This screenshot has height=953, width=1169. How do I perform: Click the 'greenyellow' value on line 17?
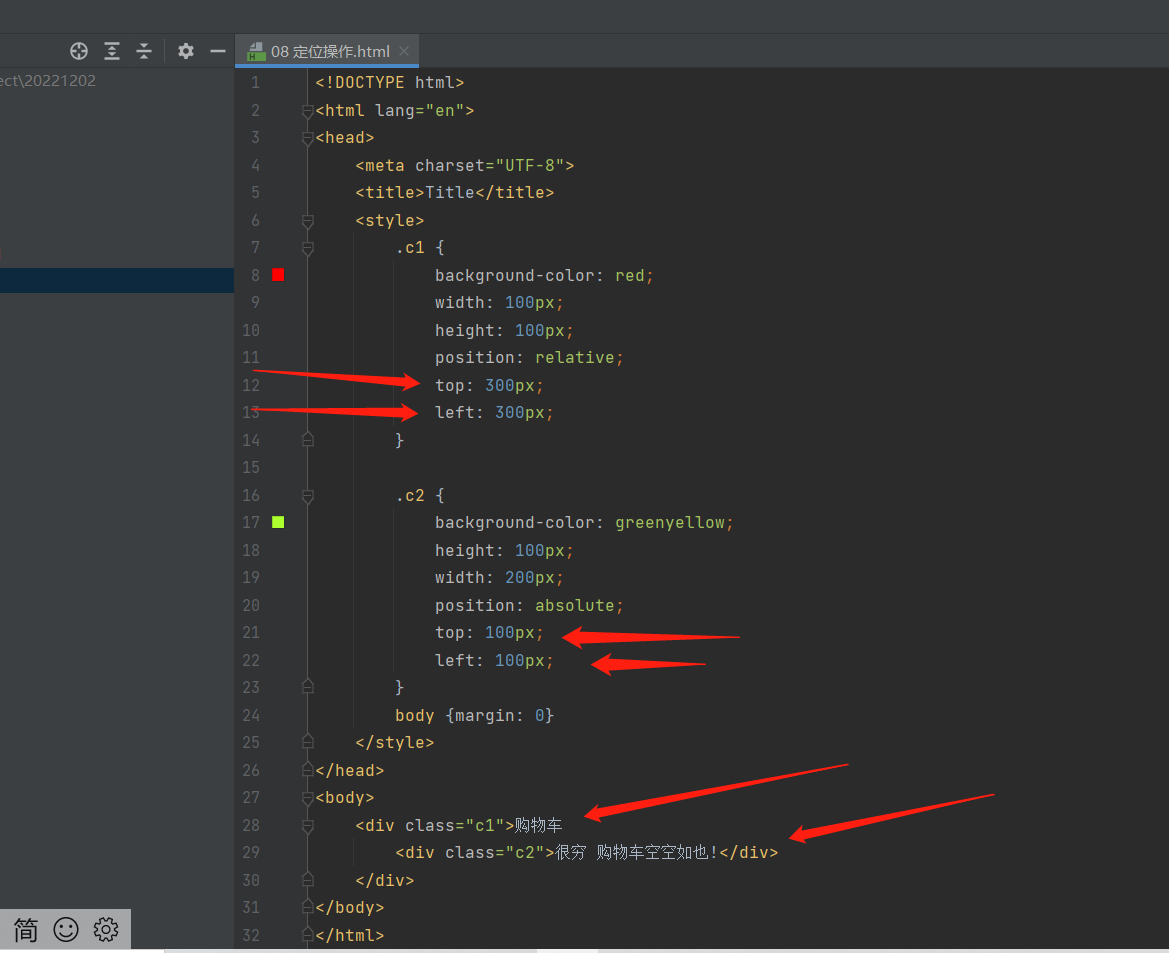tap(669, 523)
